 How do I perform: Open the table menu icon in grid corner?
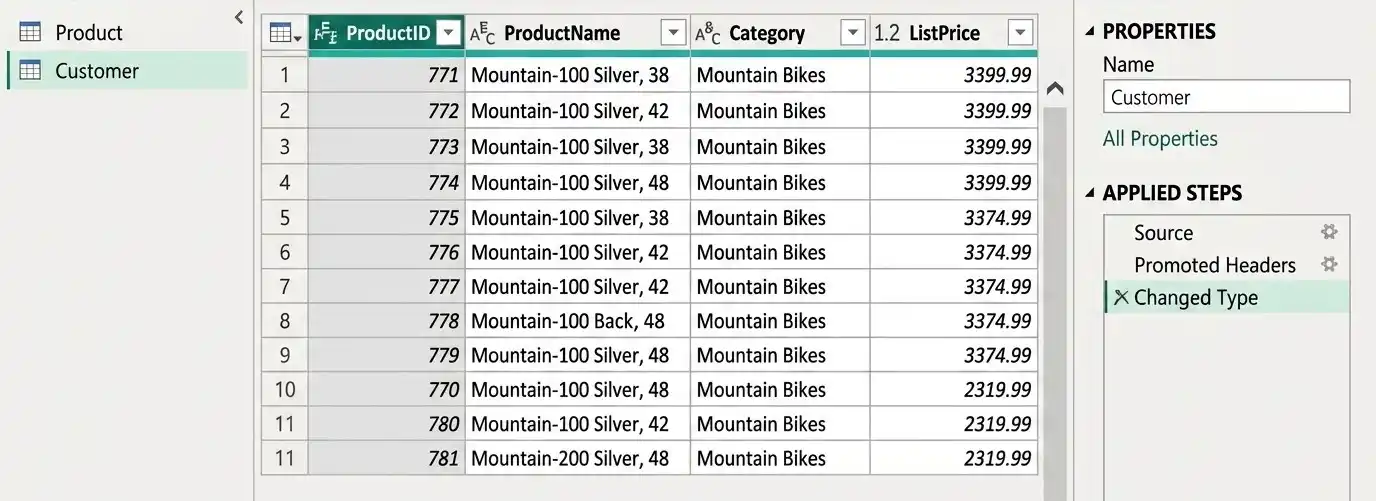285,33
